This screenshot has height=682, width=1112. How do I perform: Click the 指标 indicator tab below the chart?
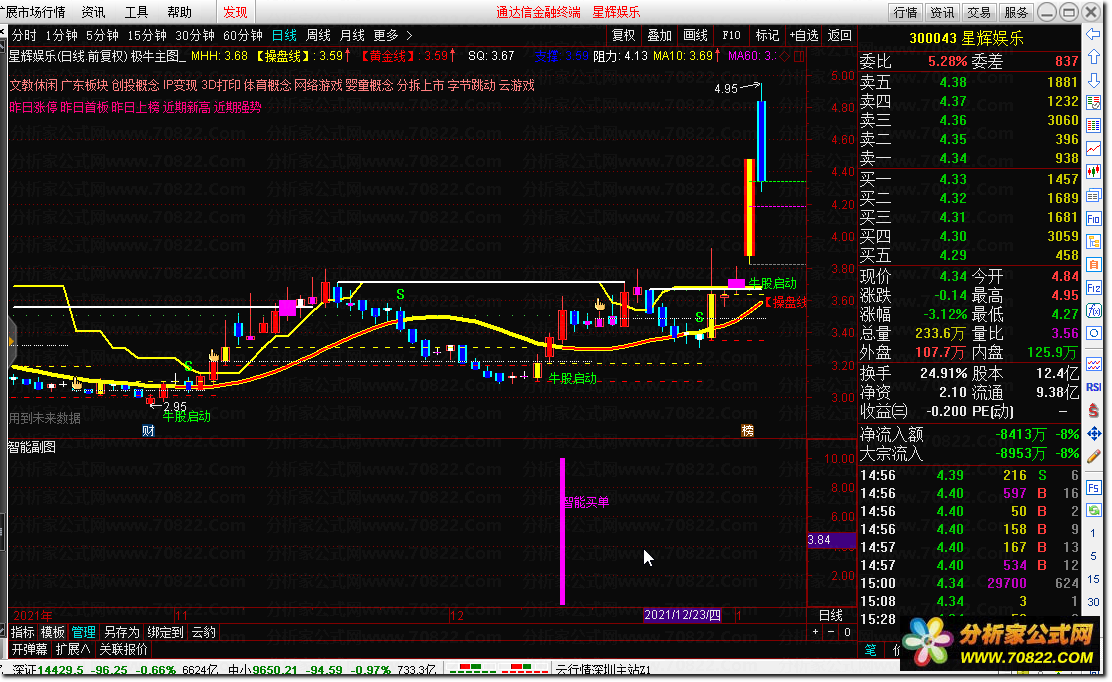(23, 632)
